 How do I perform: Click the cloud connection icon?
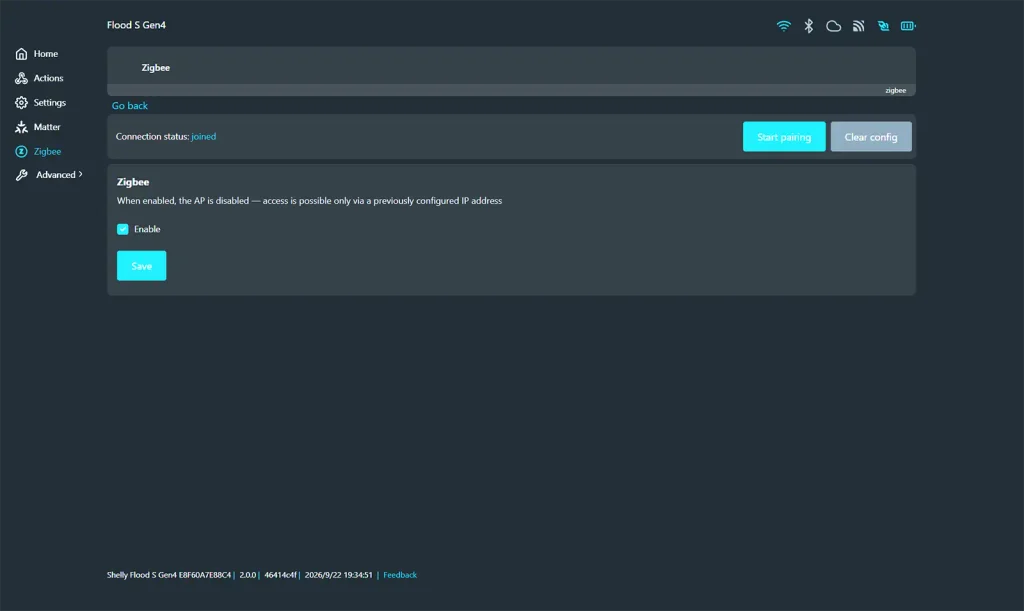click(833, 26)
